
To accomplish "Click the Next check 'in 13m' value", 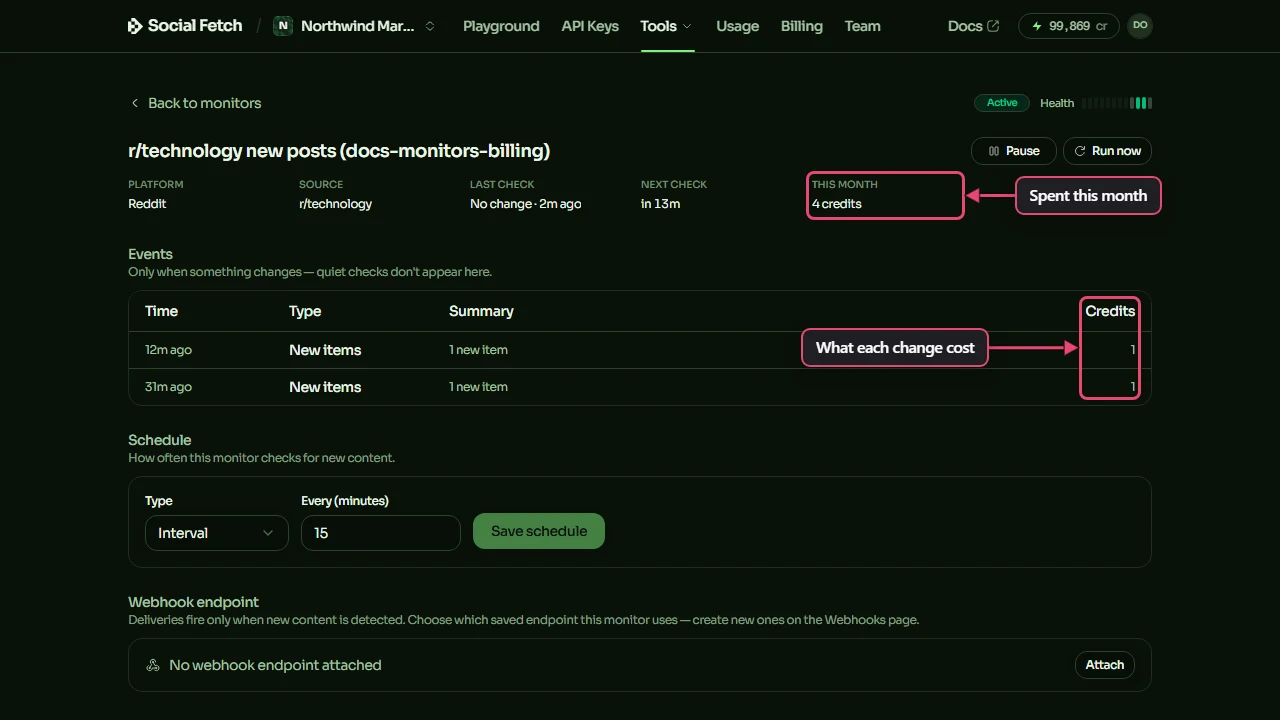I will [x=661, y=204].
